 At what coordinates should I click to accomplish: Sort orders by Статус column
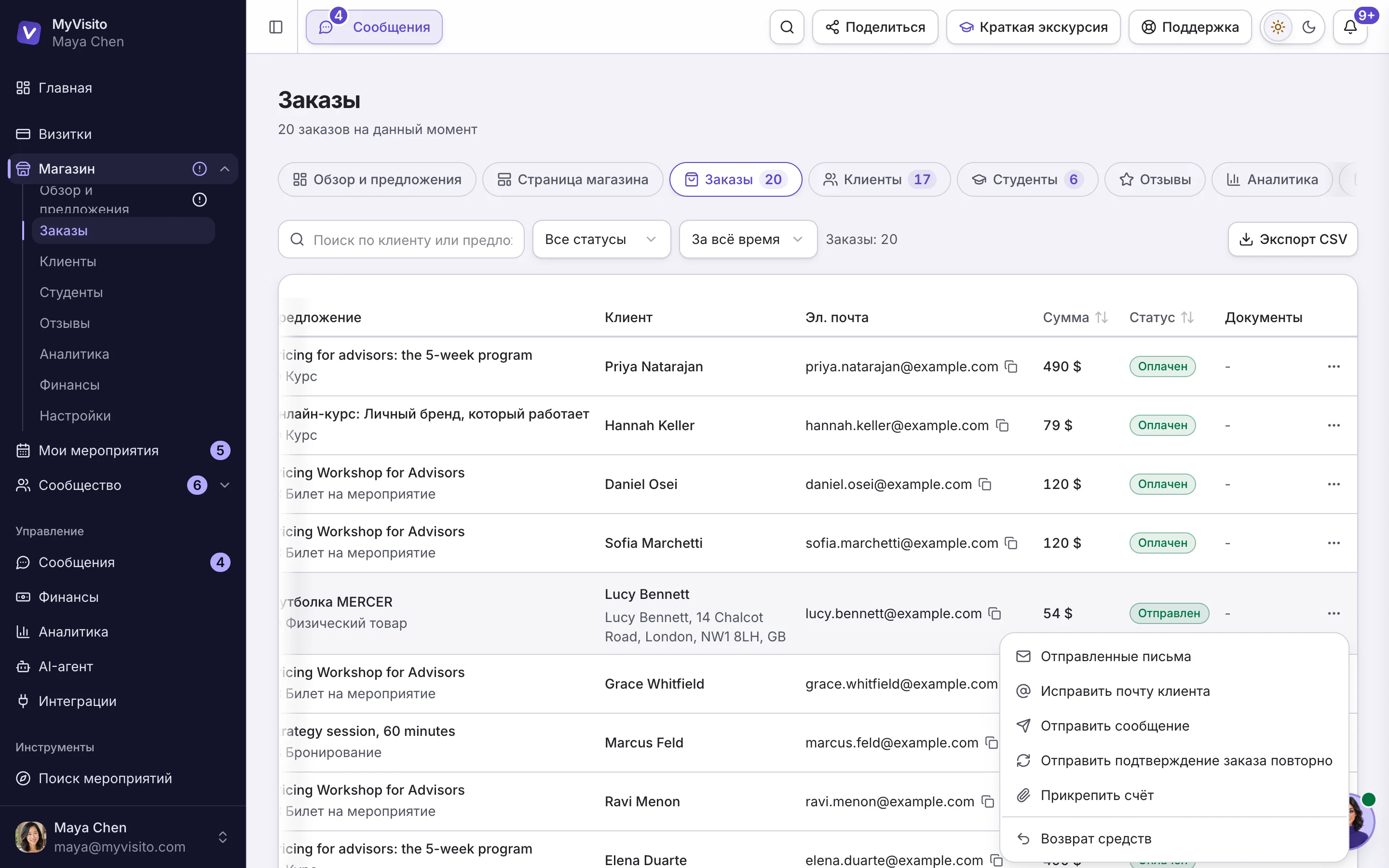(x=1161, y=317)
